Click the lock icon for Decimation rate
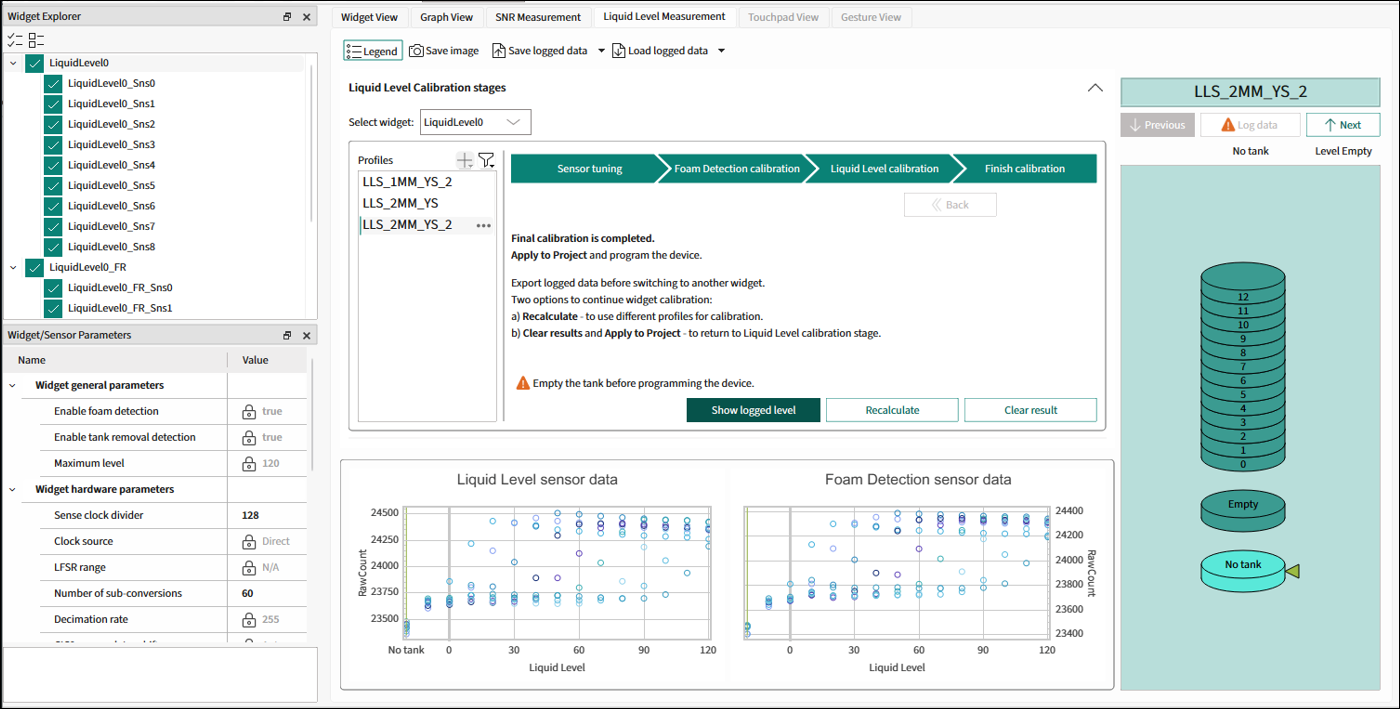The width and height of the screenshot is (1400, 709). [x=249, y=619]
